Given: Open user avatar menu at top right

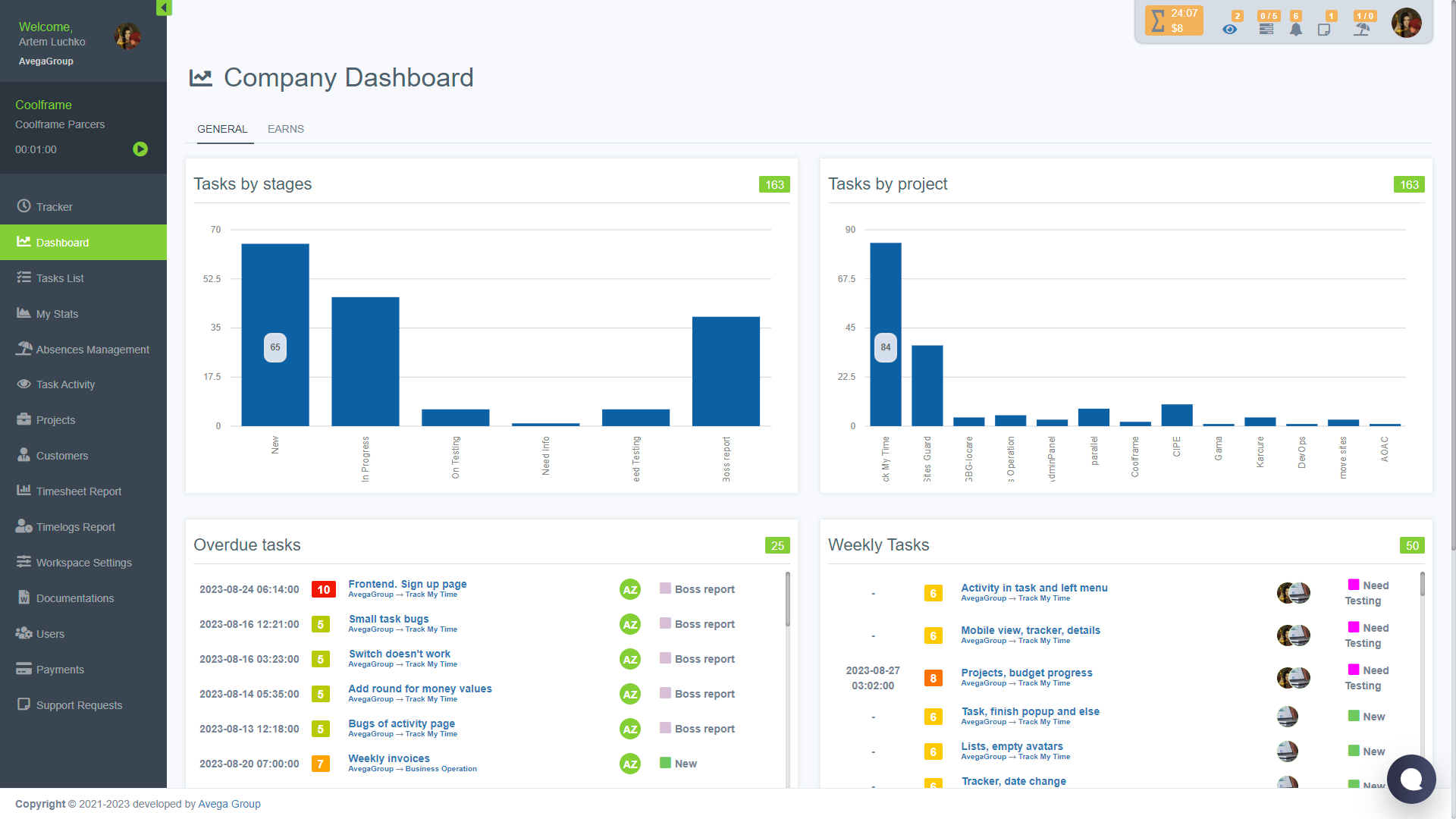Looking at the screenshot, I should click(x=1406, y=23).
